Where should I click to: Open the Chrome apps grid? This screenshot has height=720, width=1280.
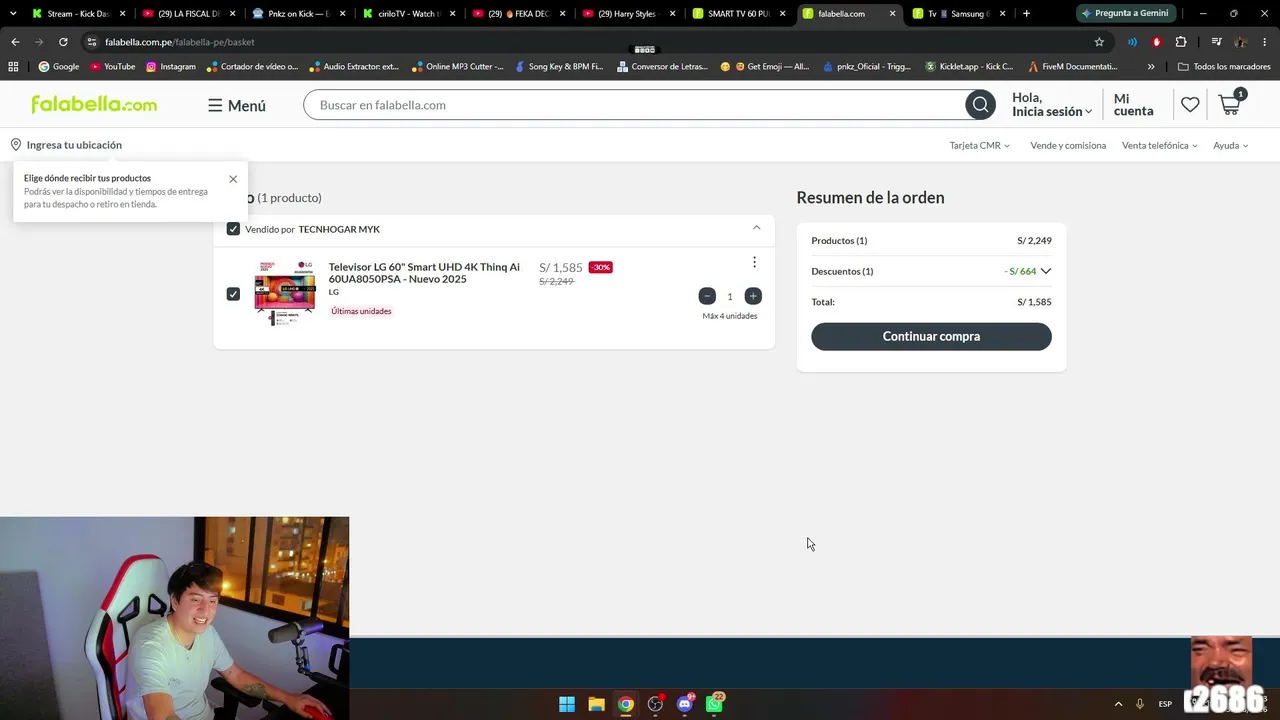tap(13, 67)
